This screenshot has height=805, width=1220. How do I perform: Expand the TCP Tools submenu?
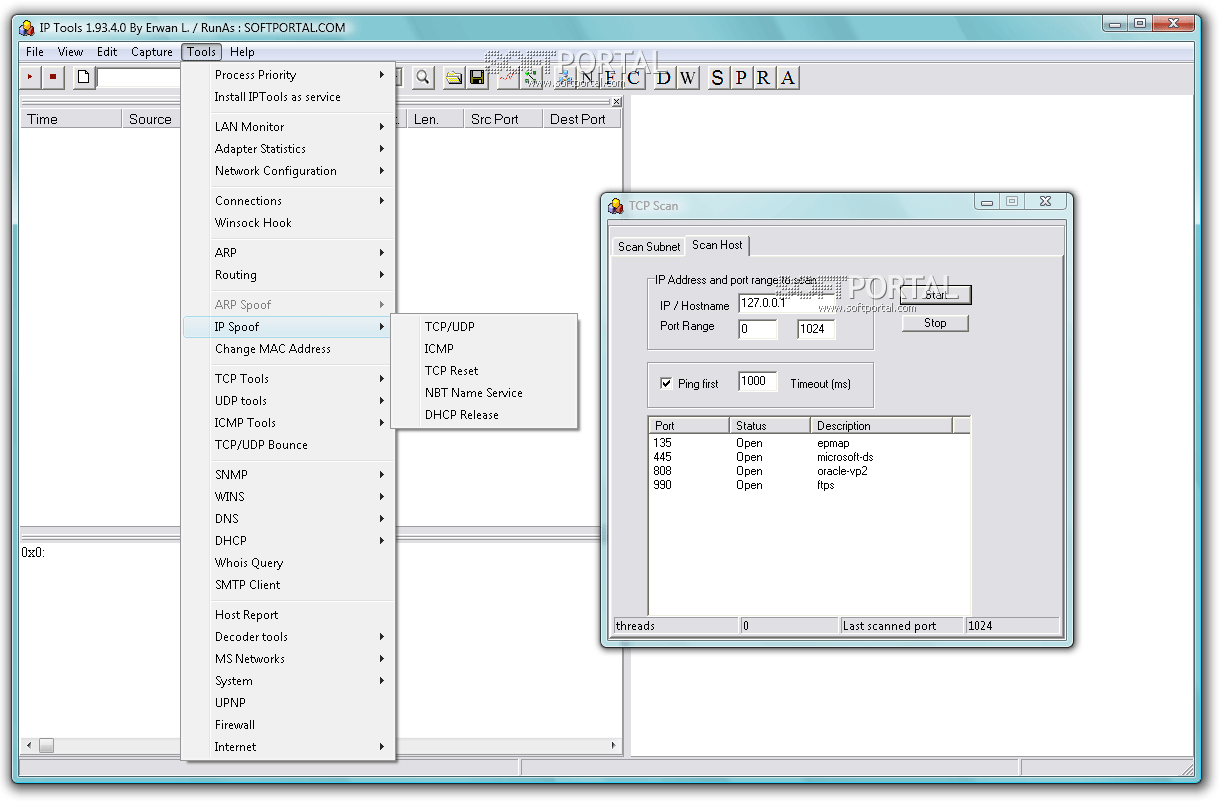[289, 379]
